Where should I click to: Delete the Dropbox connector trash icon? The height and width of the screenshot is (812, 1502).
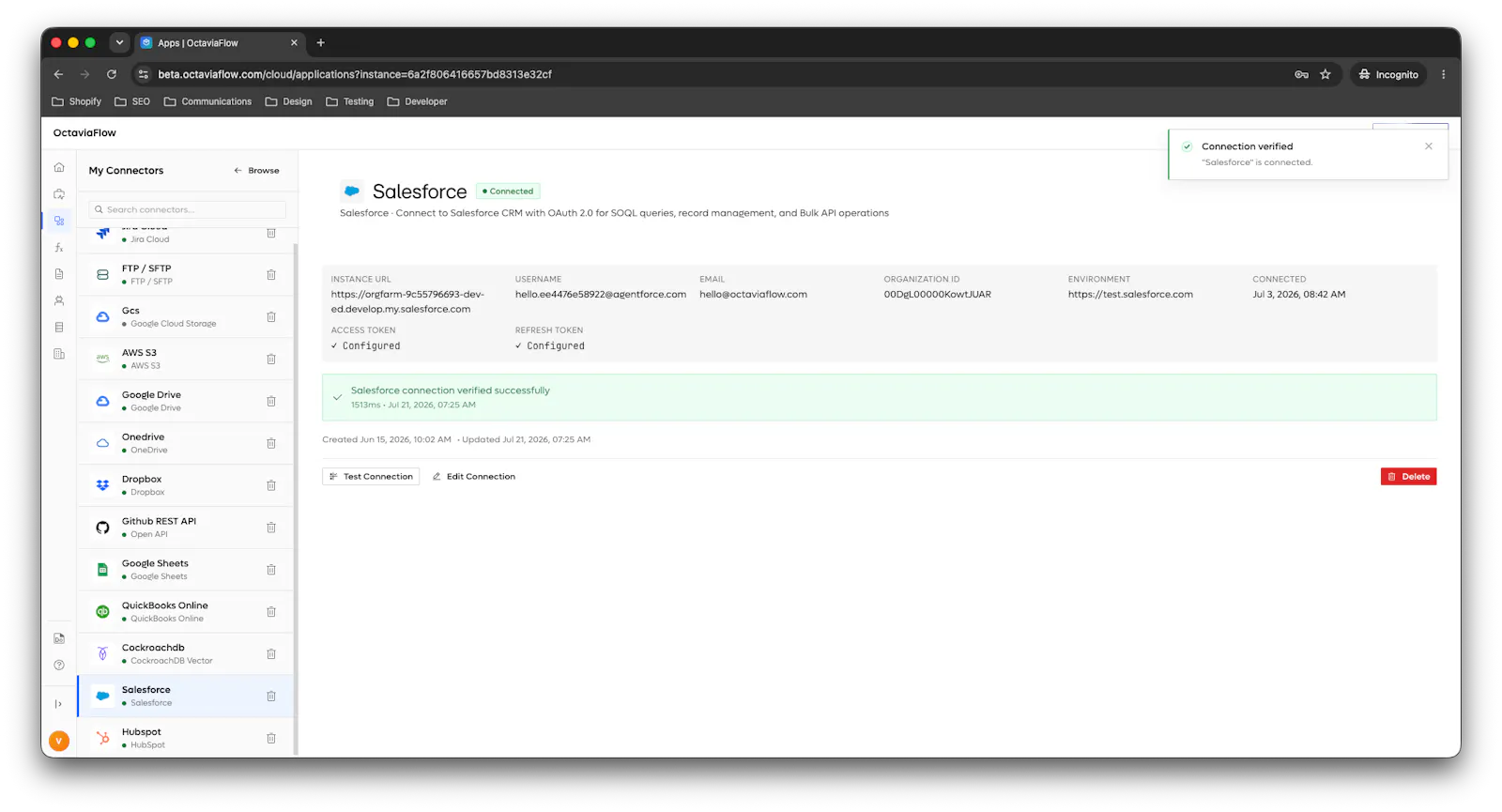coord(271,485)
